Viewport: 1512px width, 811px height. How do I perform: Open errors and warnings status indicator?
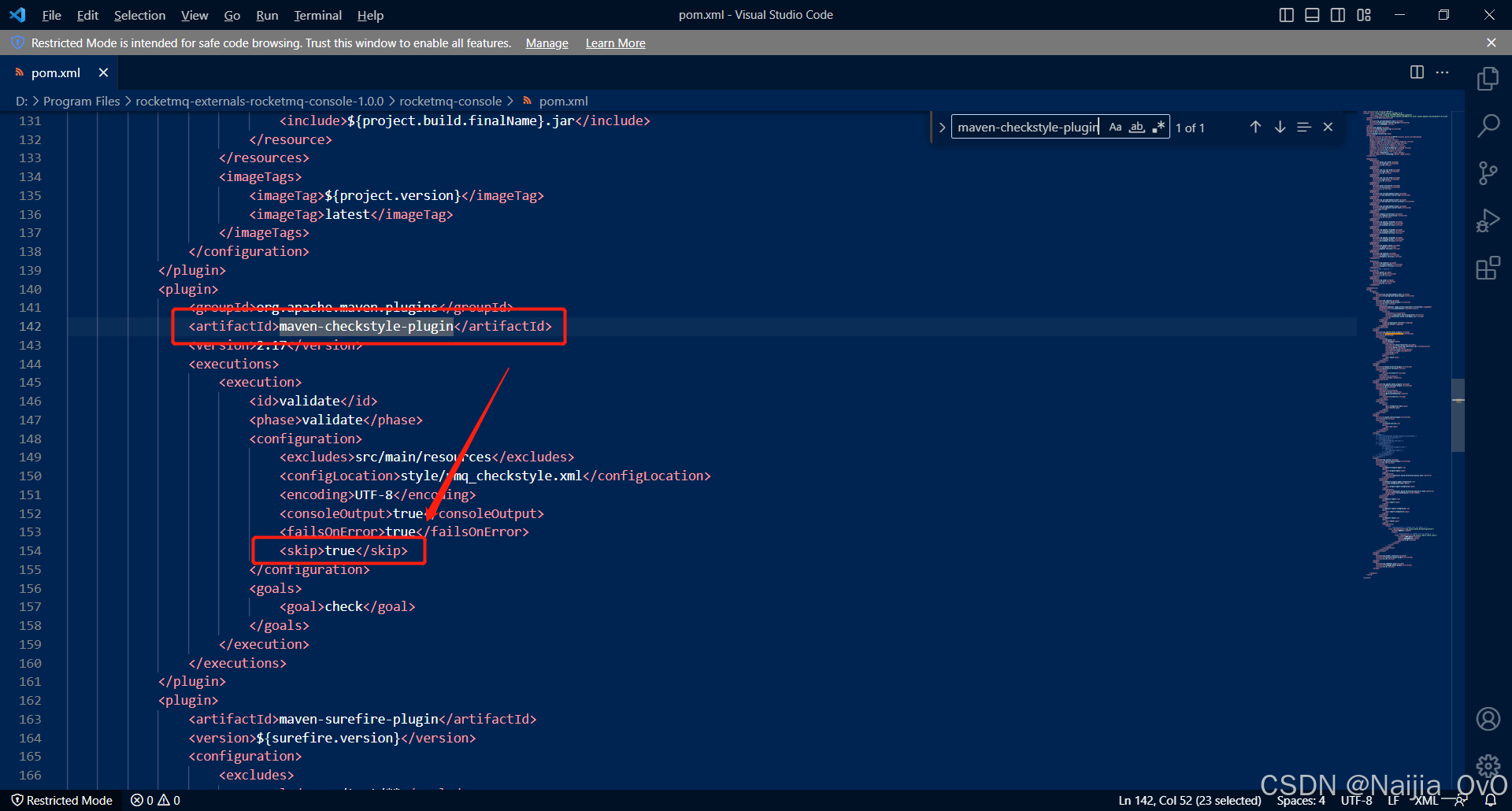click(155, 800)
